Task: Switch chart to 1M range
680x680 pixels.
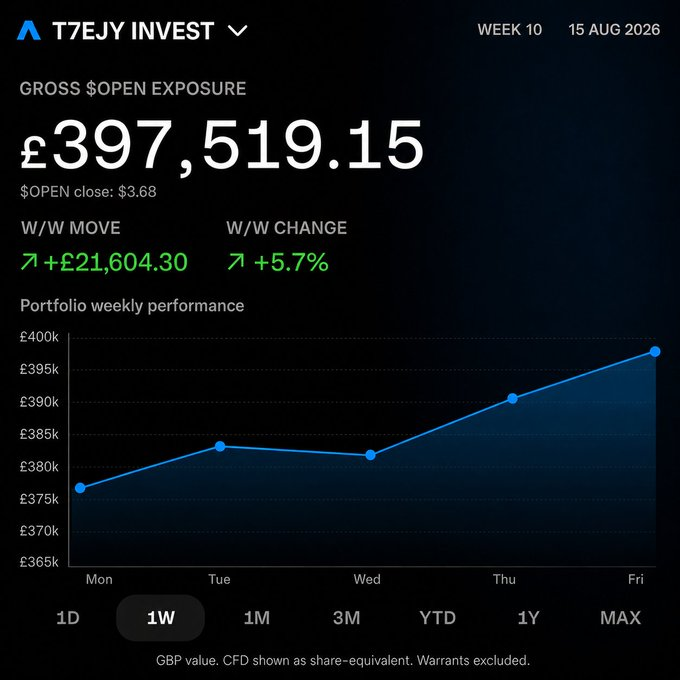Action: [x=257, y=618]
